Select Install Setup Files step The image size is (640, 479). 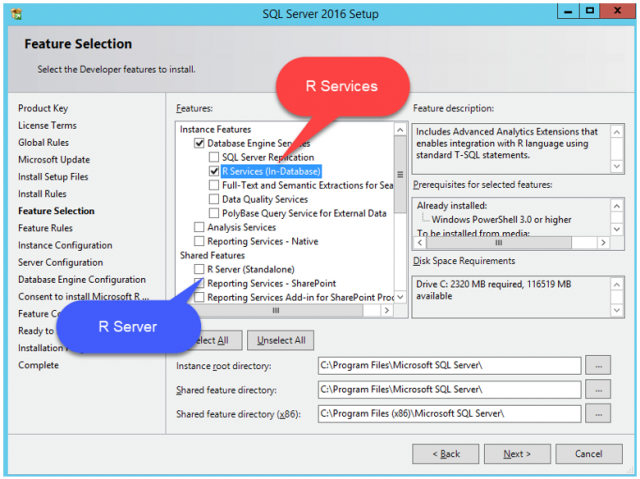click(53, 177)
